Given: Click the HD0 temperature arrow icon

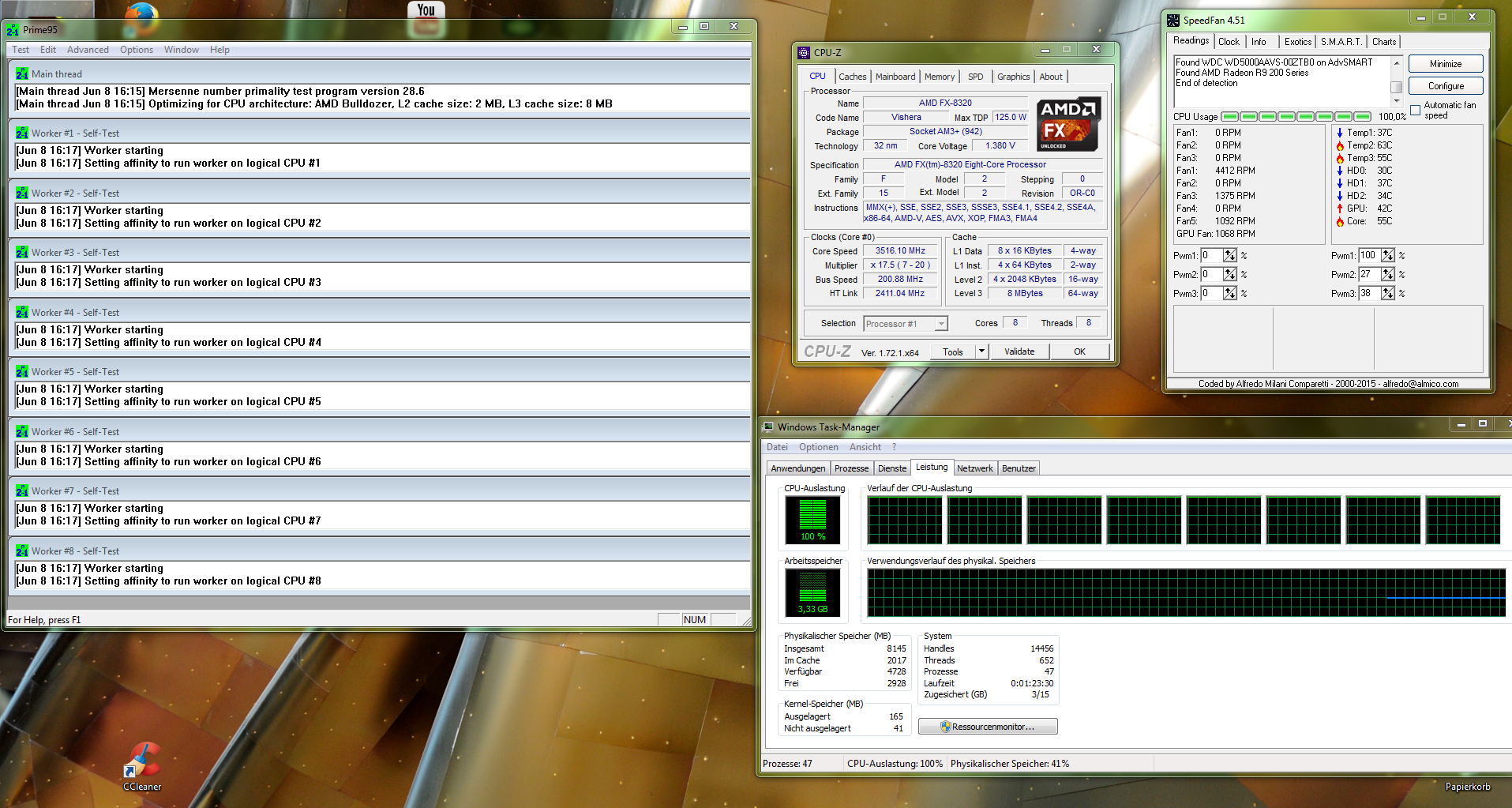Looking at the screenshot, I should tap(1340, 171).
